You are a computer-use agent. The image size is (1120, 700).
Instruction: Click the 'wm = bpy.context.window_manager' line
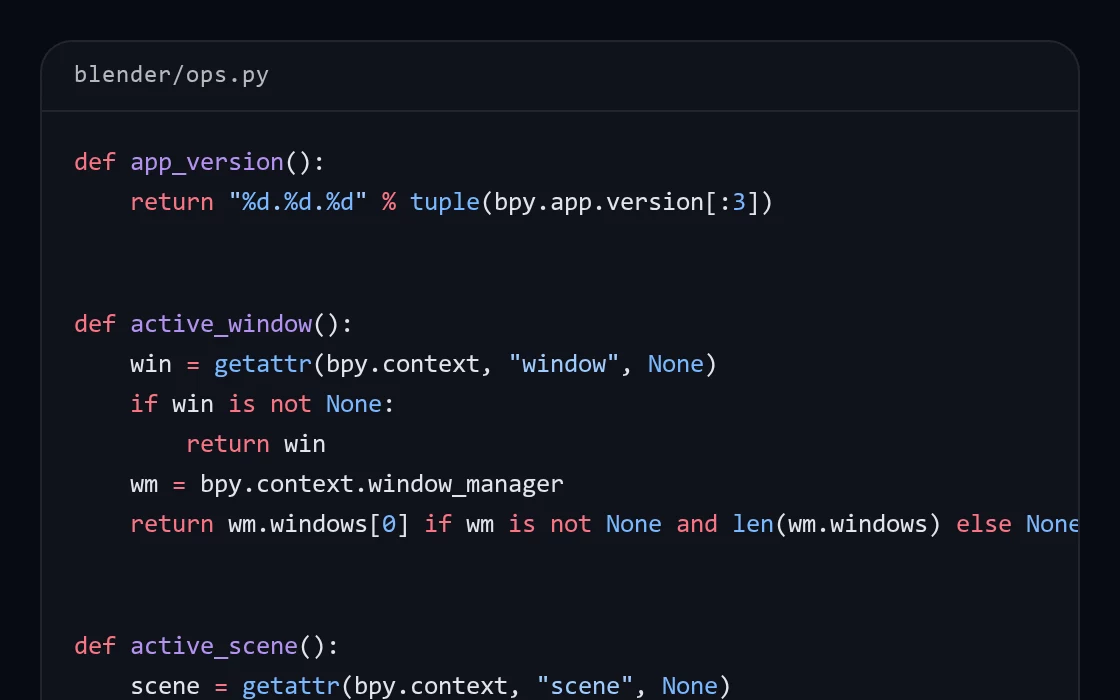[x=347, y=484]
